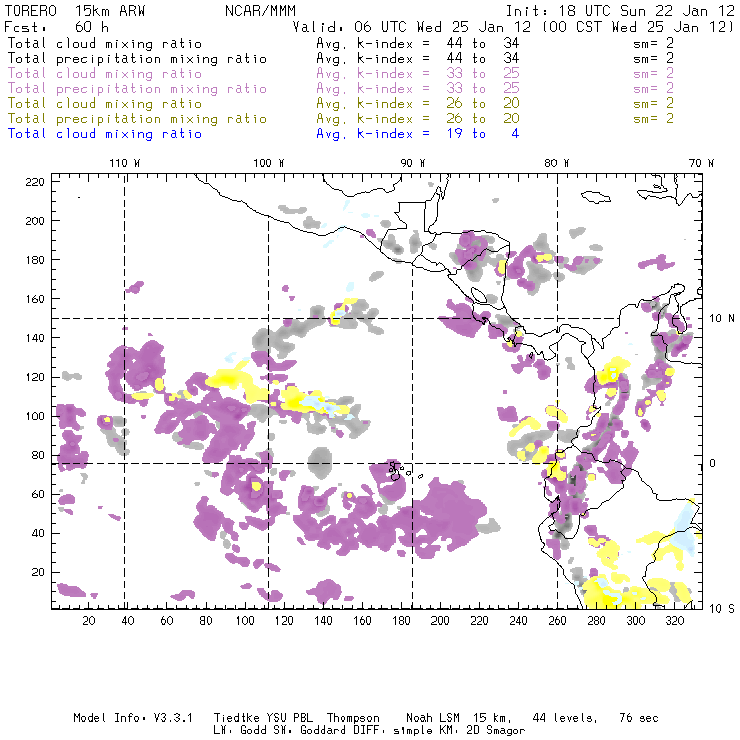The image size is (740, 740).
Task: Click the "220" tick on the vertical axis
Action: pos(35,182)
